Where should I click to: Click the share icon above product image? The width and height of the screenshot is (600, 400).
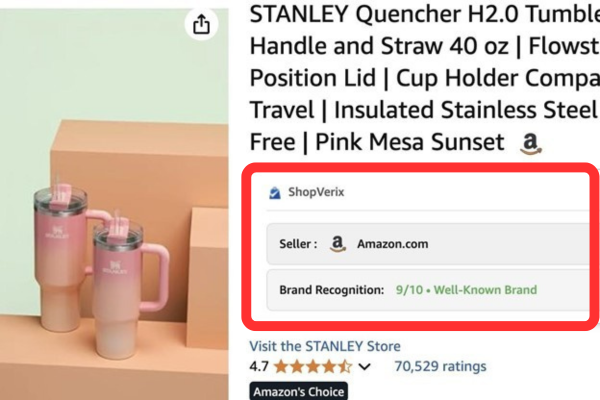[201, 26]
